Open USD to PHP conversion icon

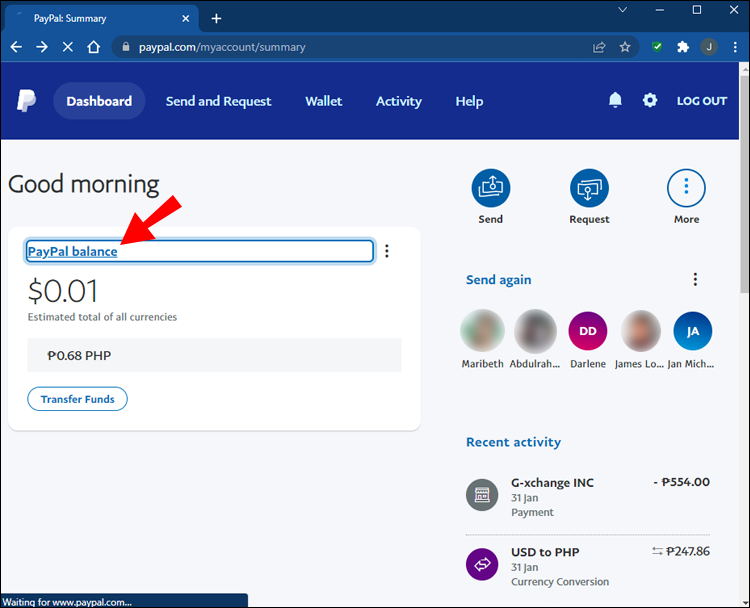482,564
